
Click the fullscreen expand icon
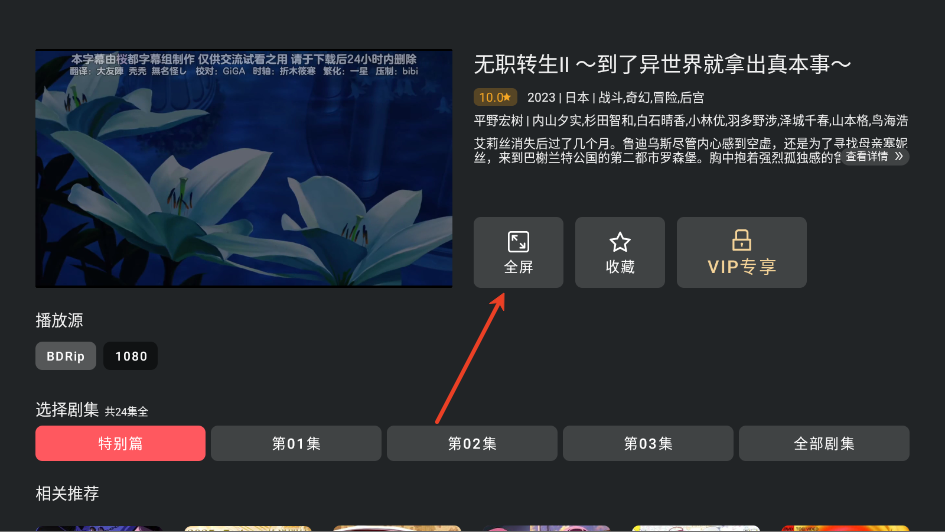pyautogui.click(x=518, y=242)
